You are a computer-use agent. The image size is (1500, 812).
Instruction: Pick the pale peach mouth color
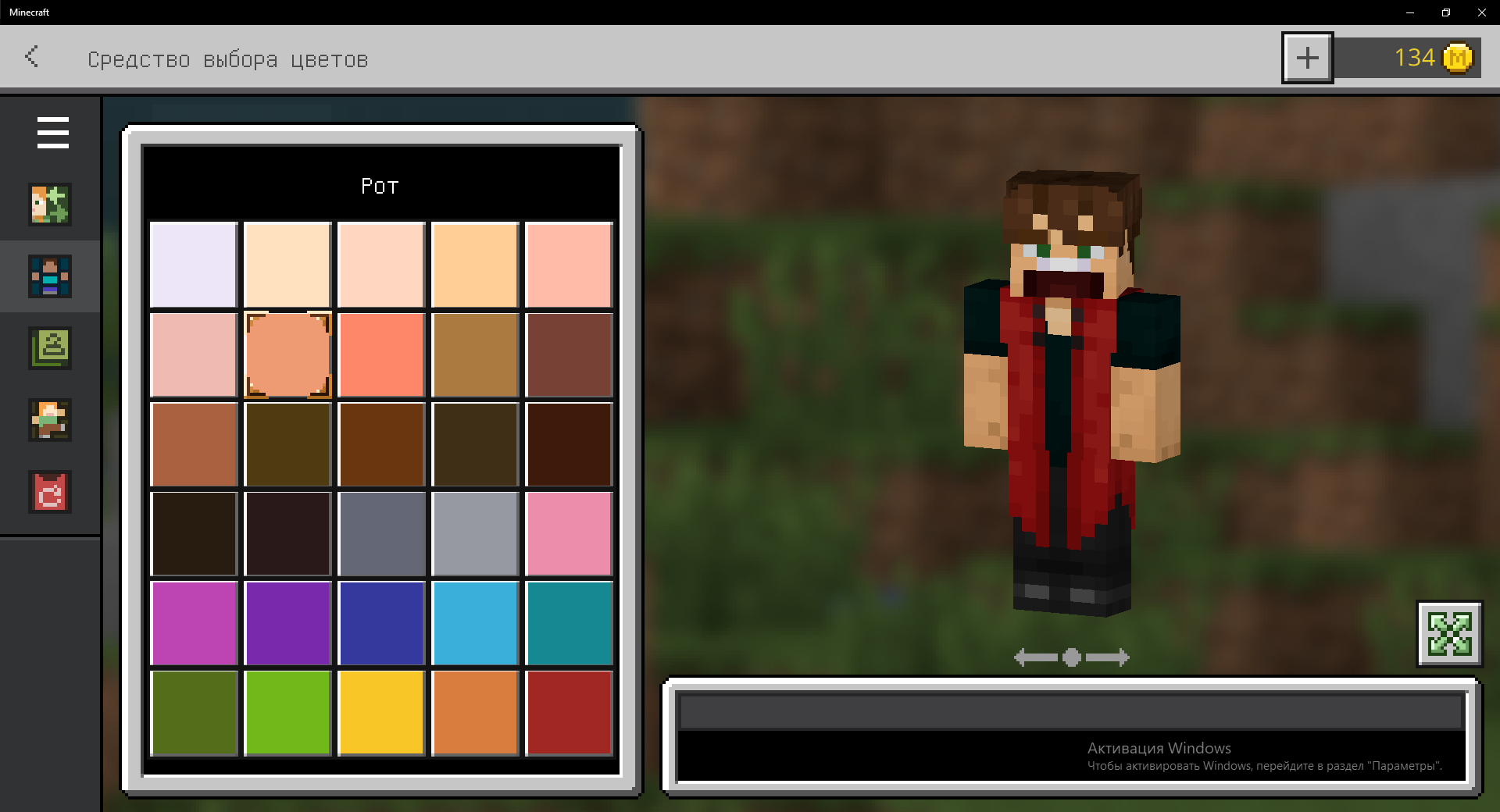pos(381,265)
